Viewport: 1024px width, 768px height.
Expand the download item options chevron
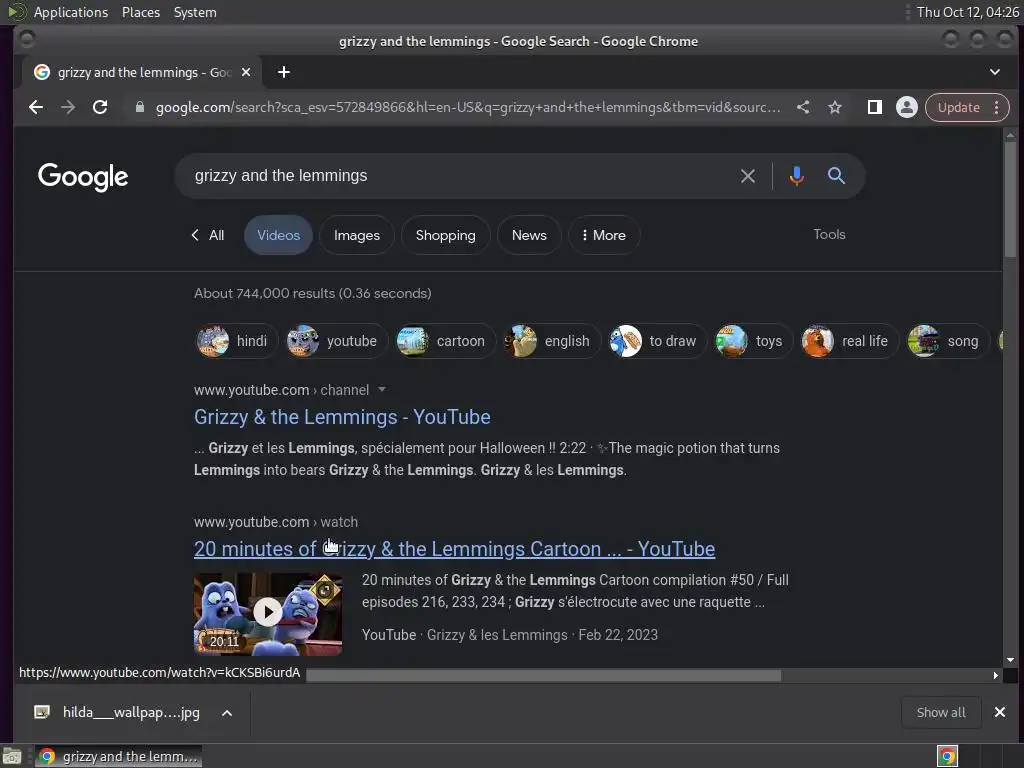point(227,712)
